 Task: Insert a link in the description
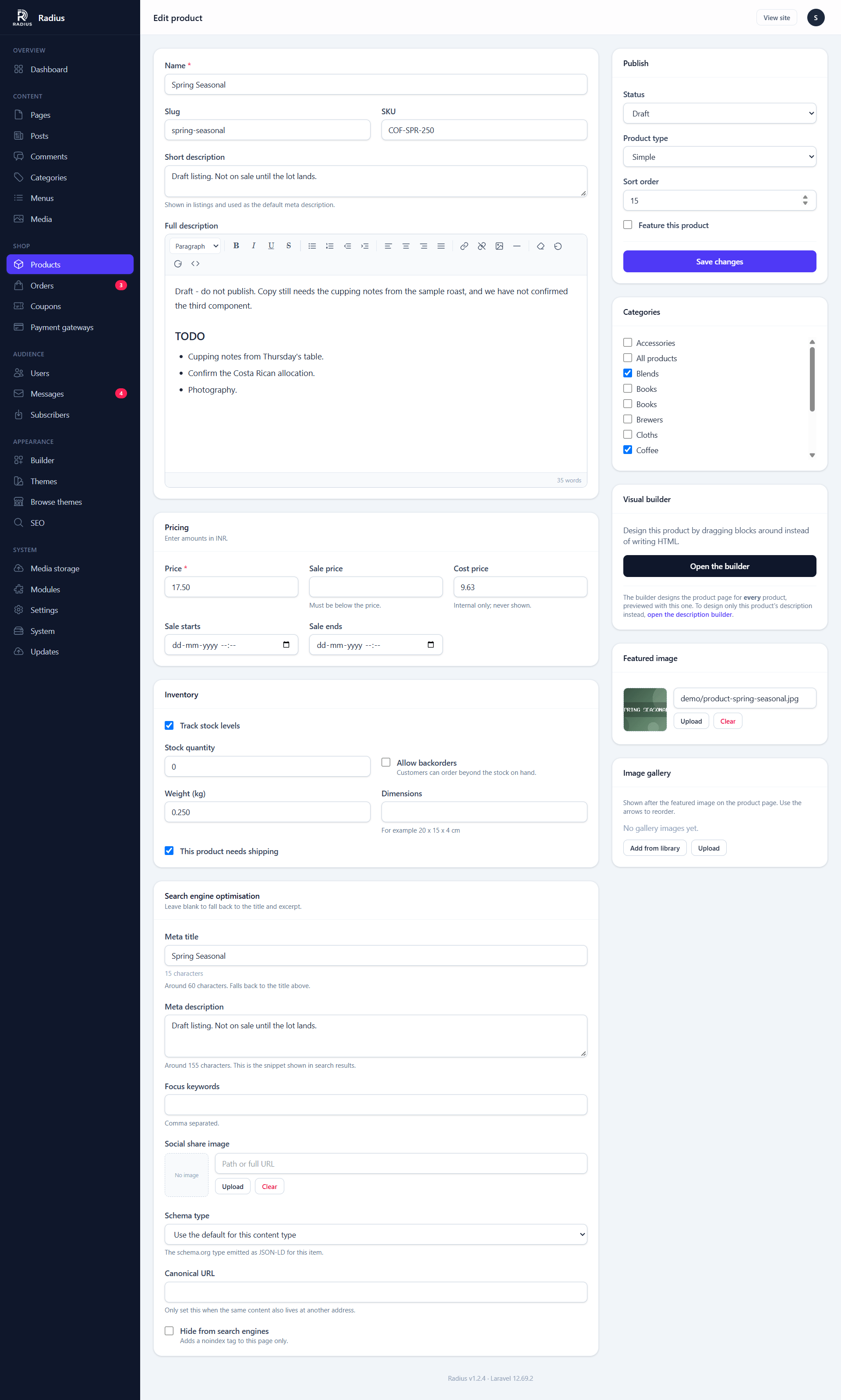point(464,246)
